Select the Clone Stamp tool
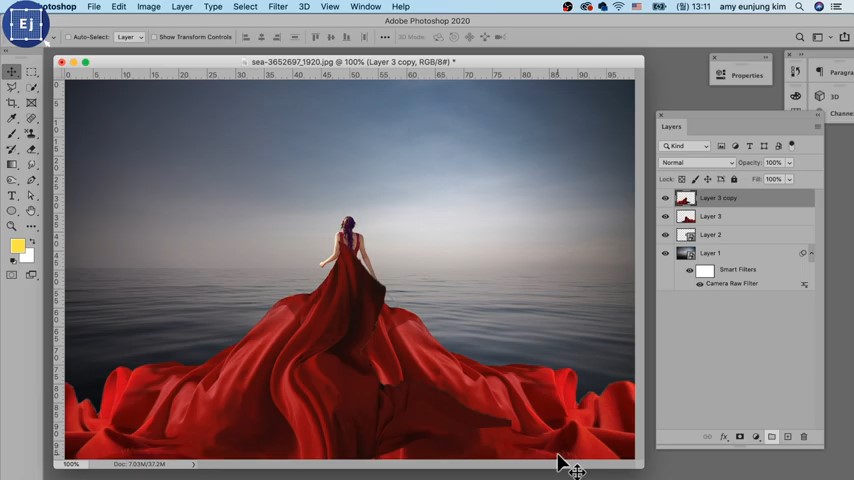Screen dimensions: 854x480 click(x=31, y=133)
